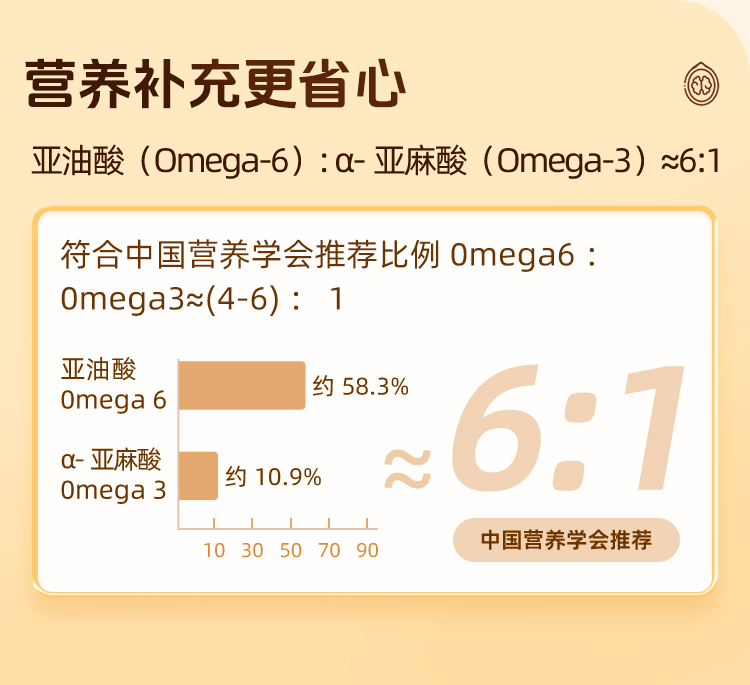Viewport: 750px width, 685px height.
Task: Select the 亚油酸 Omega 6 bar
Action: click(242, 385)
